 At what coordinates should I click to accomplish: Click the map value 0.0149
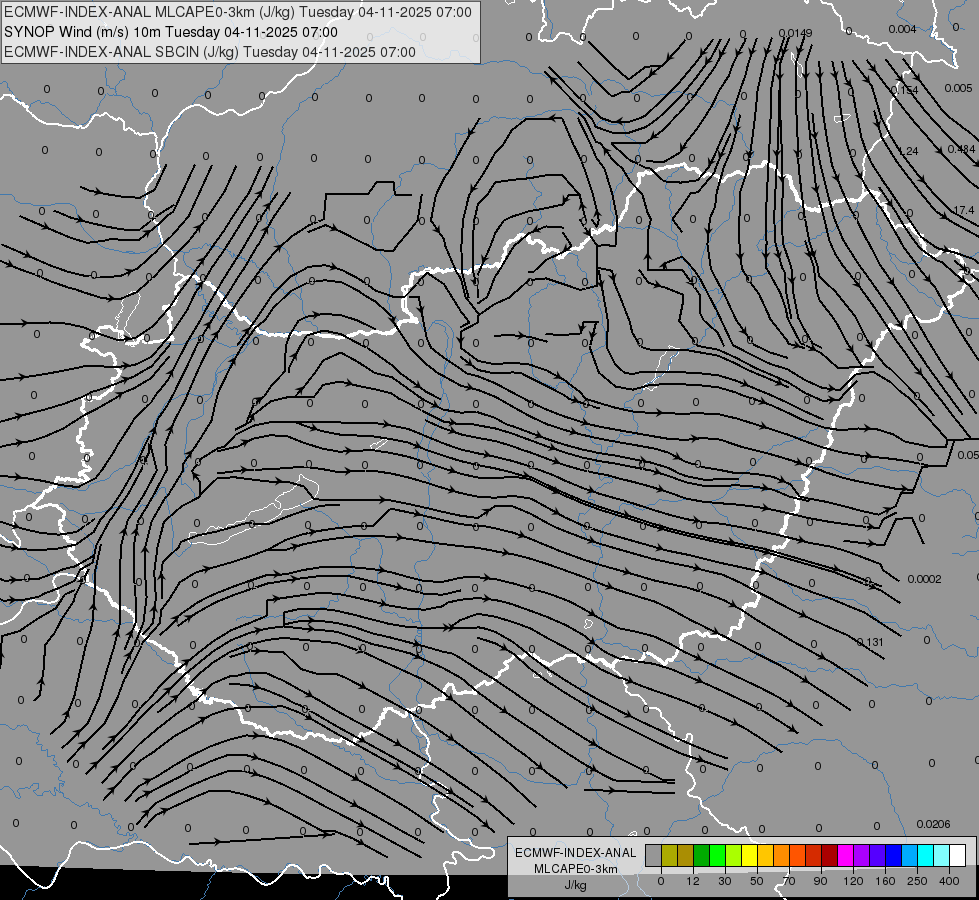pyautogui.click(x=795, y=33)
